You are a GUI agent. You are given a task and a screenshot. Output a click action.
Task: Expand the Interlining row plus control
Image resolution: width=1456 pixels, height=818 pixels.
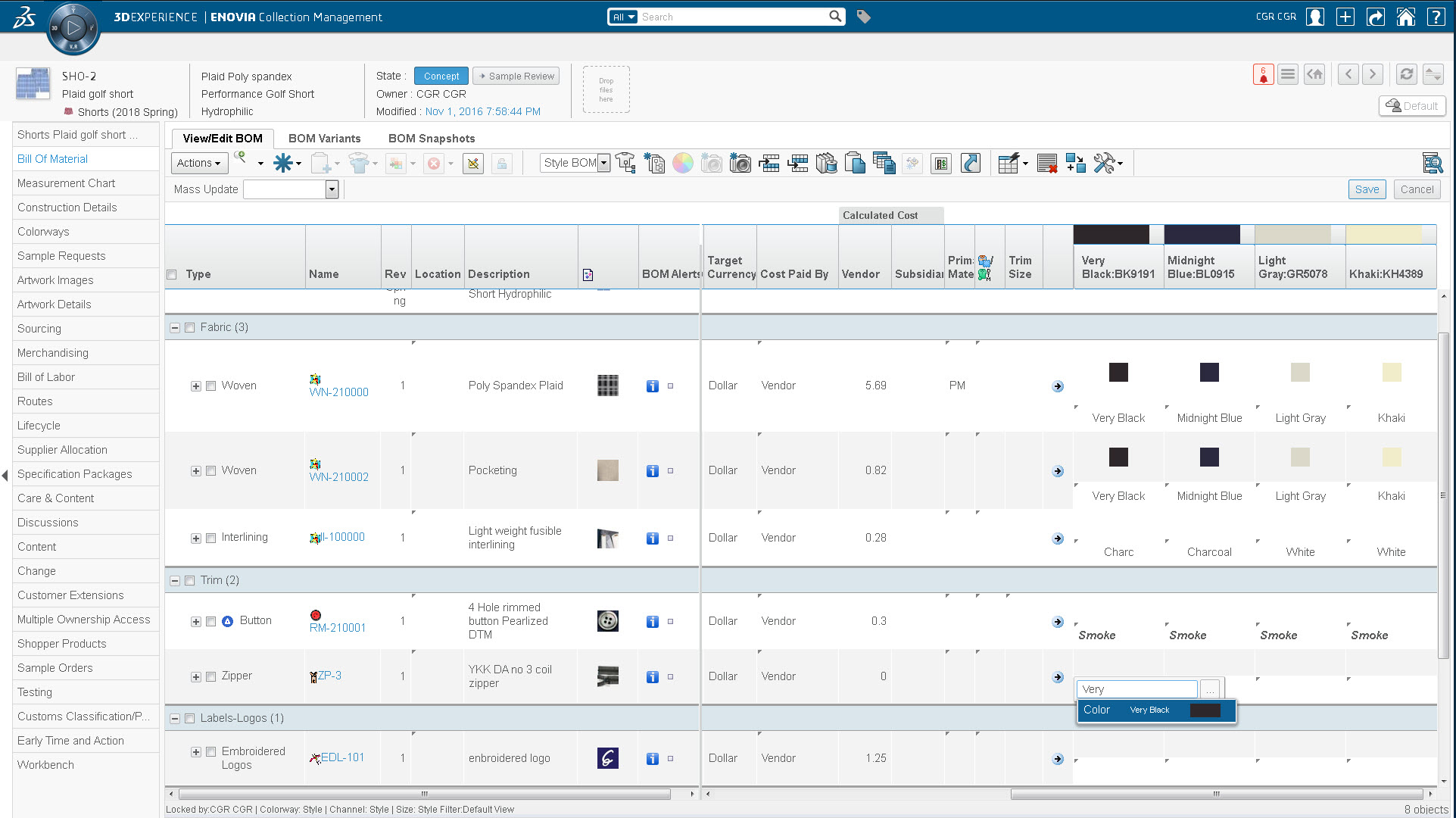[195, 538]
